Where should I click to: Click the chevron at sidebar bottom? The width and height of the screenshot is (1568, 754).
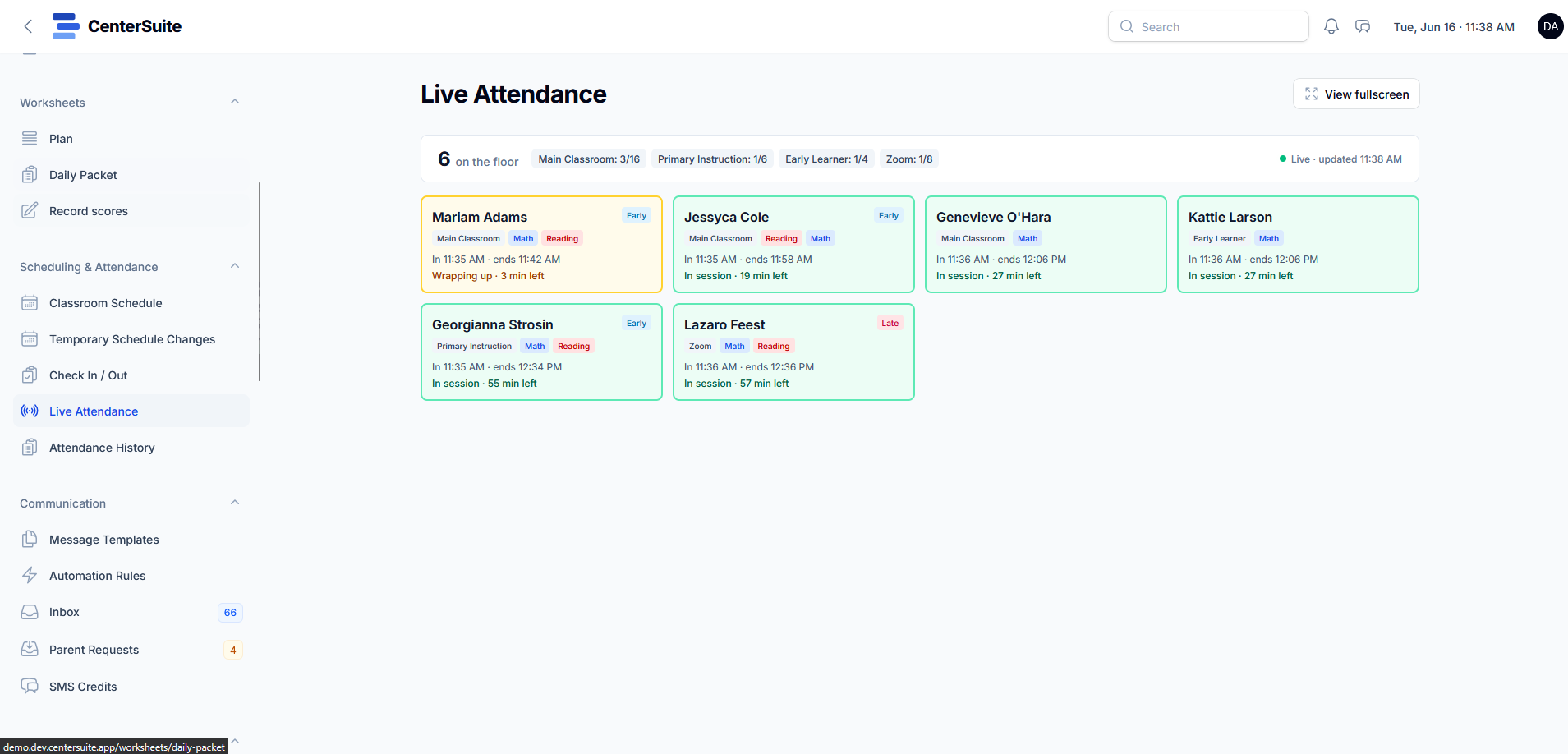click(235, 741)
